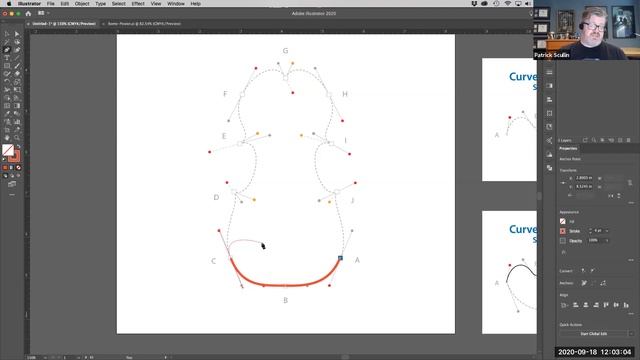This screenshot has height=360, width=640.
Task: Open the File menu
Action: click(51, 4)
